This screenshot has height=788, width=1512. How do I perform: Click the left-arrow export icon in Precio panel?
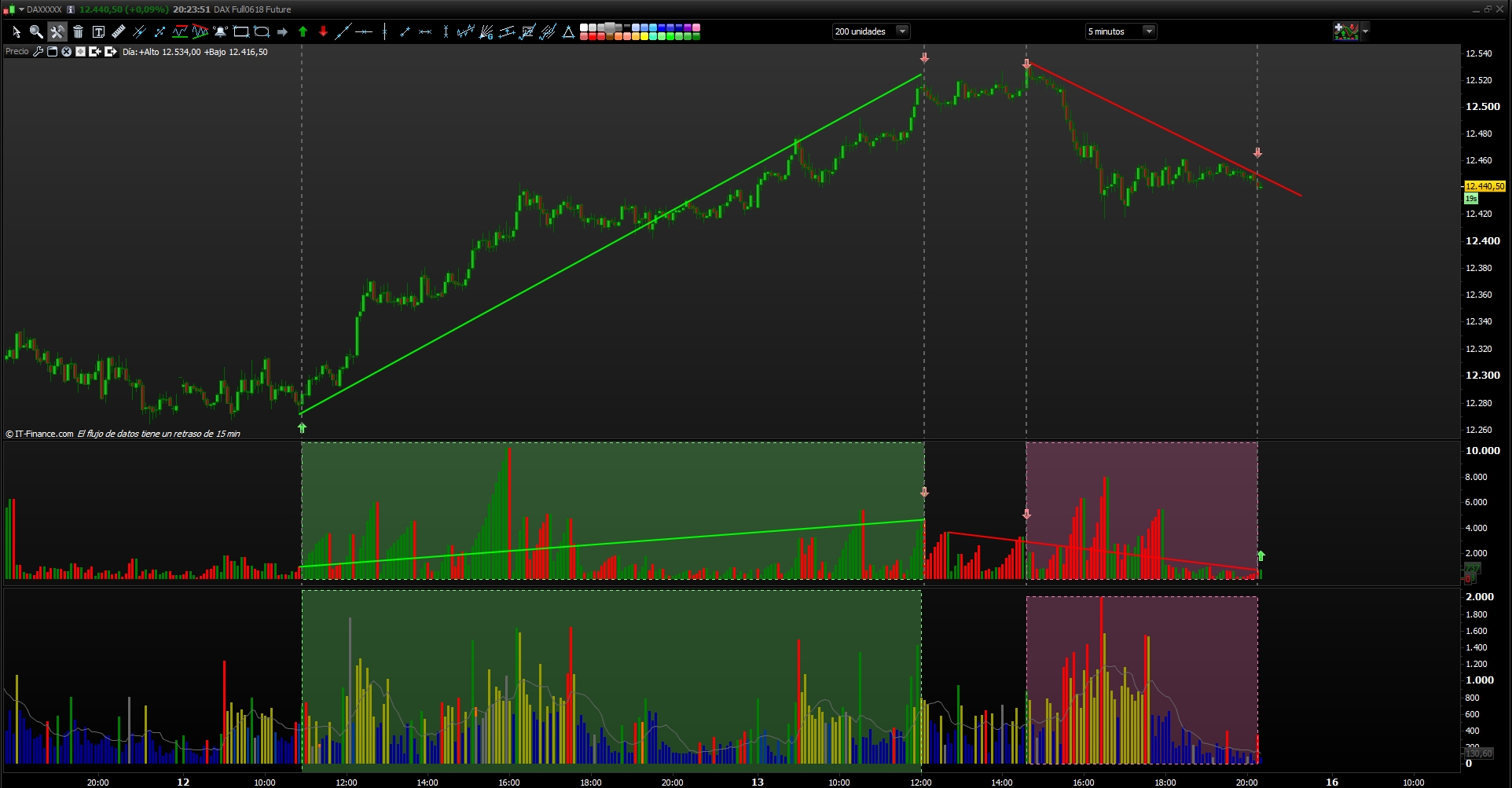click(95, 52)
